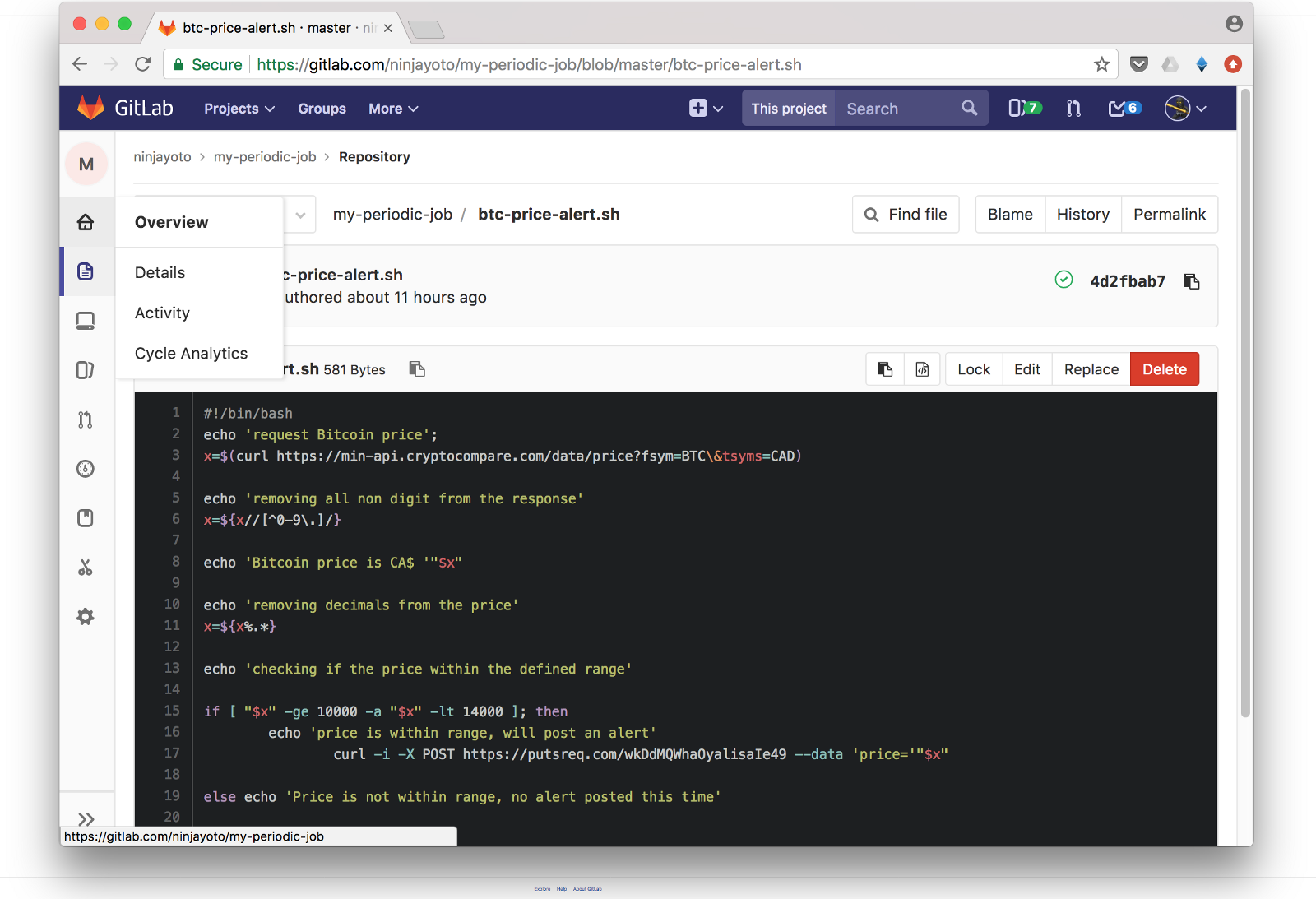Bookmark this page with the star icon
Screen dimensions: 1316x899
tap(1102, 64)
